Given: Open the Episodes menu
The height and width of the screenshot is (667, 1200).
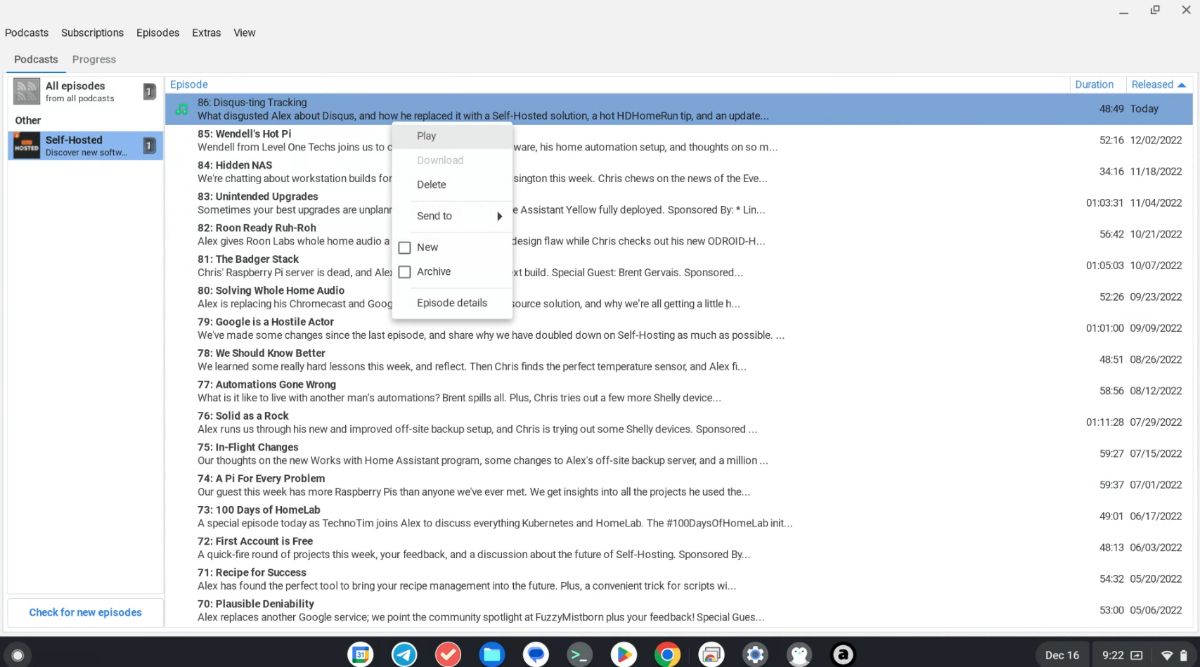Looking at the screenshot, I should point(157,32).
